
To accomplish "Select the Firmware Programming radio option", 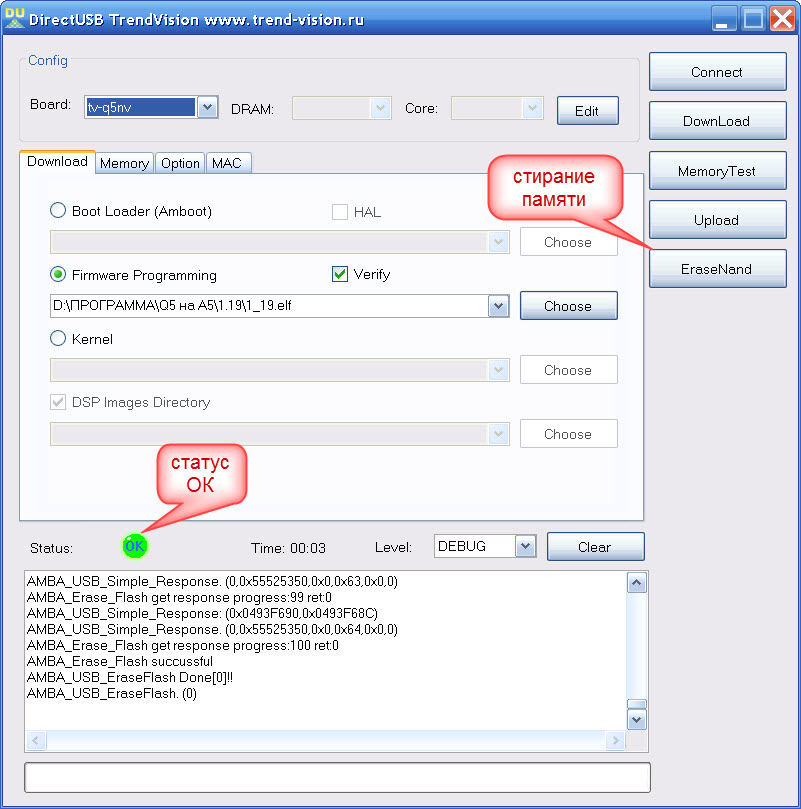I will click(x=58, y=275).
